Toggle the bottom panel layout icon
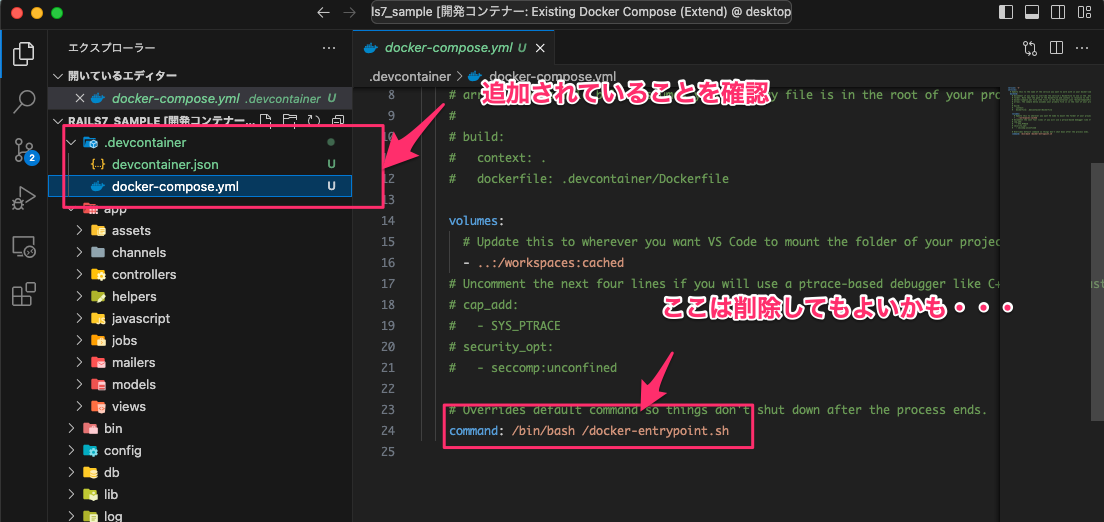The height and width of the screenshot is (522, 1104). [1032, 13]
